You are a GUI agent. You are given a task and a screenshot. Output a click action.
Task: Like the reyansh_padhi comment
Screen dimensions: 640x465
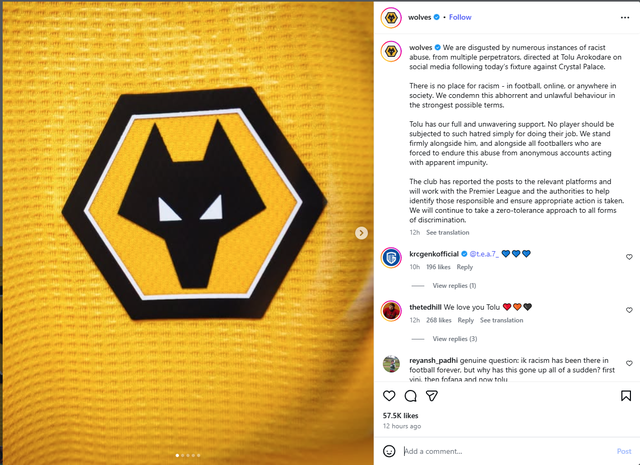pyautogui.click(x=628, y=362)
